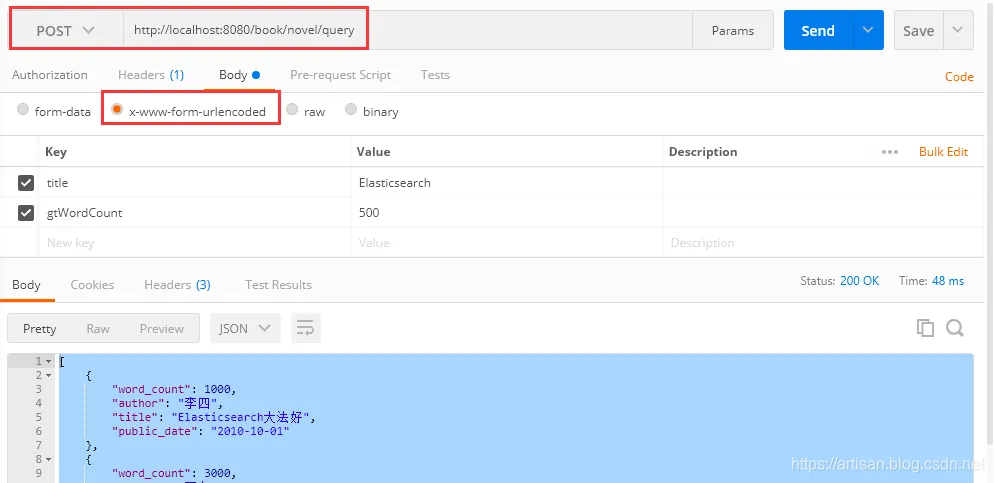
Task: Open the response Cookies tab
Action: click(92, 285)
